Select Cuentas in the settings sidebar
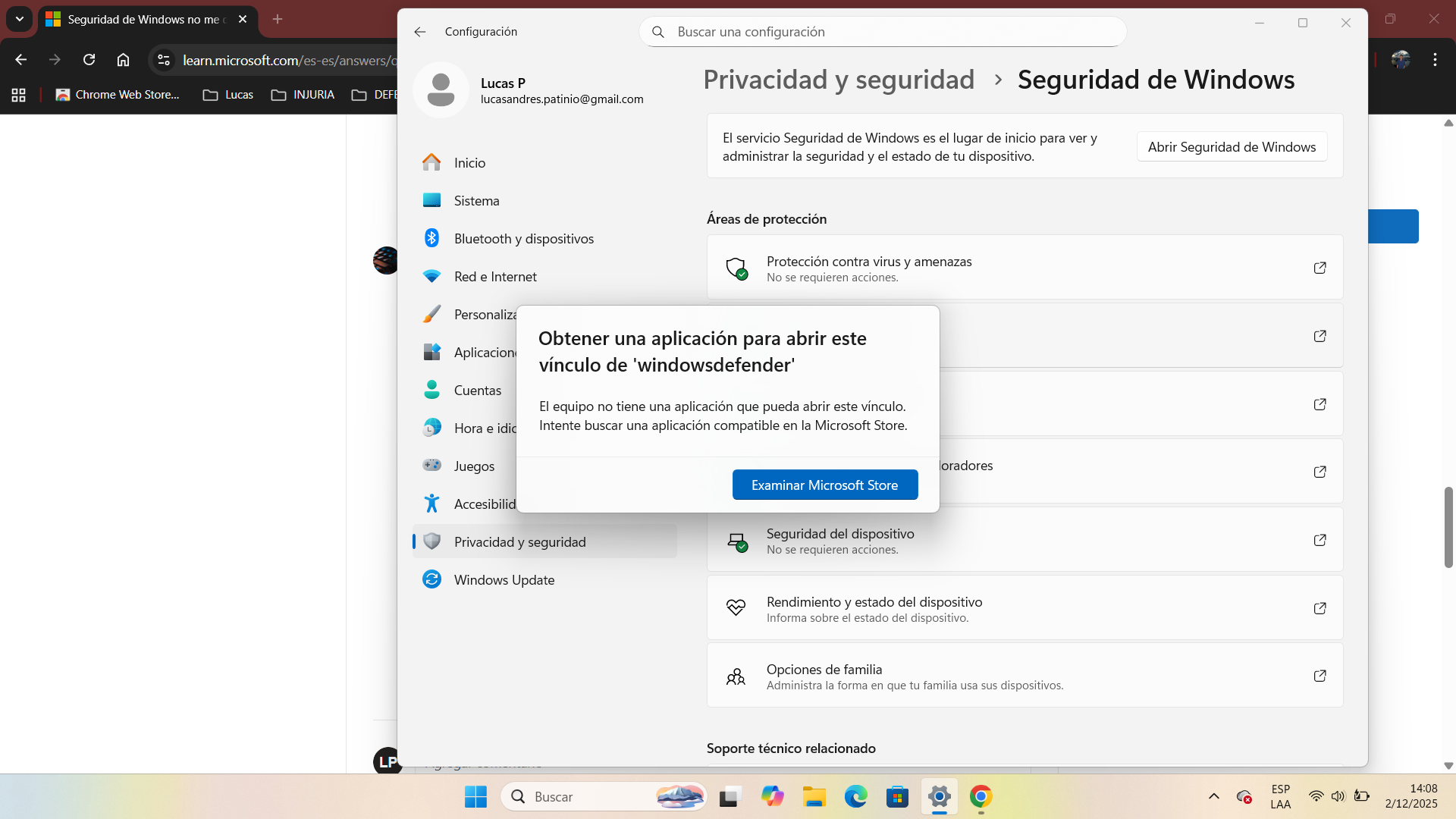The image size is (1456, 819). click(x=477, y=390)
